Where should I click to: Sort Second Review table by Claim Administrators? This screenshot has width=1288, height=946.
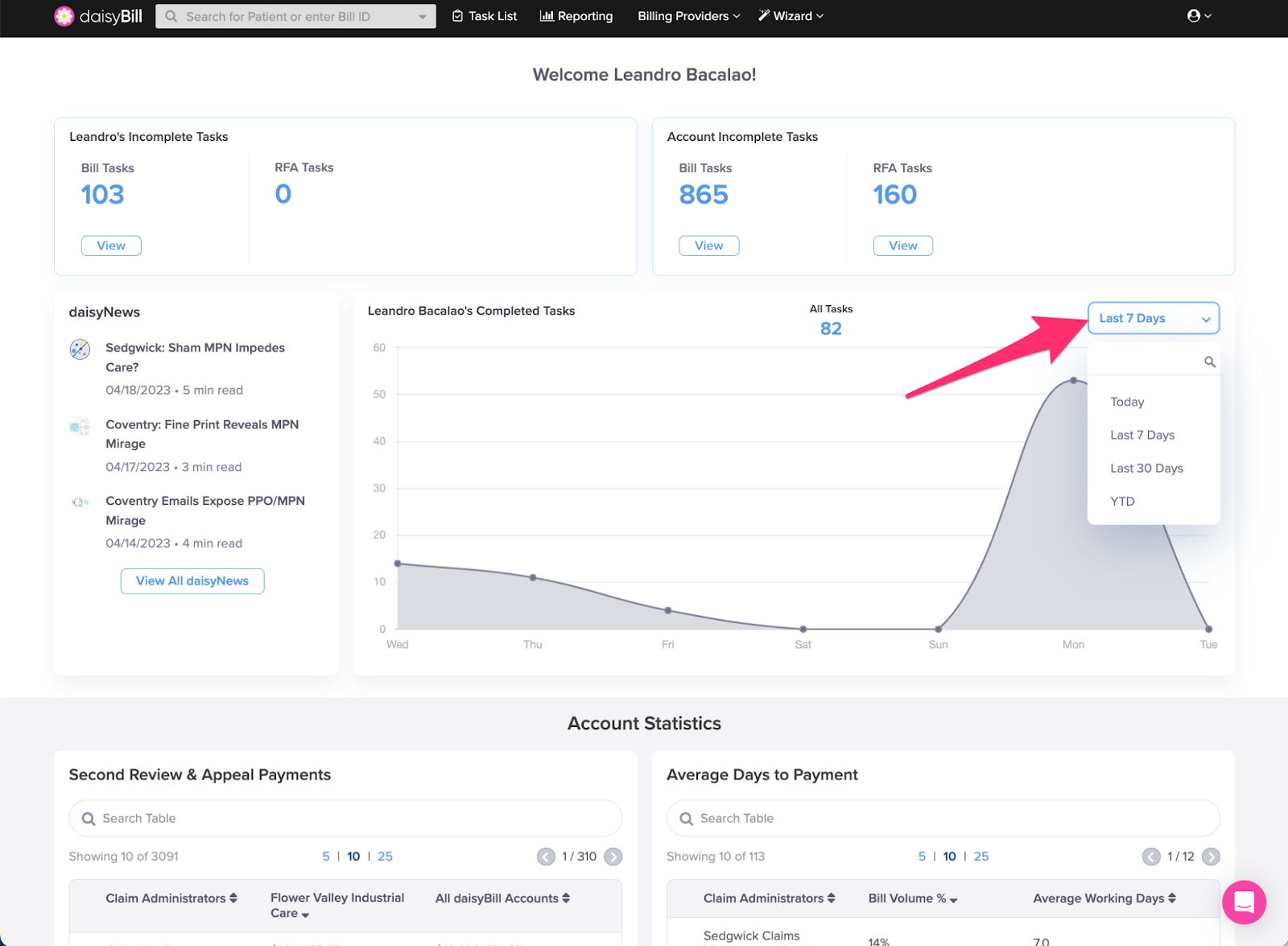click(171, 898)
